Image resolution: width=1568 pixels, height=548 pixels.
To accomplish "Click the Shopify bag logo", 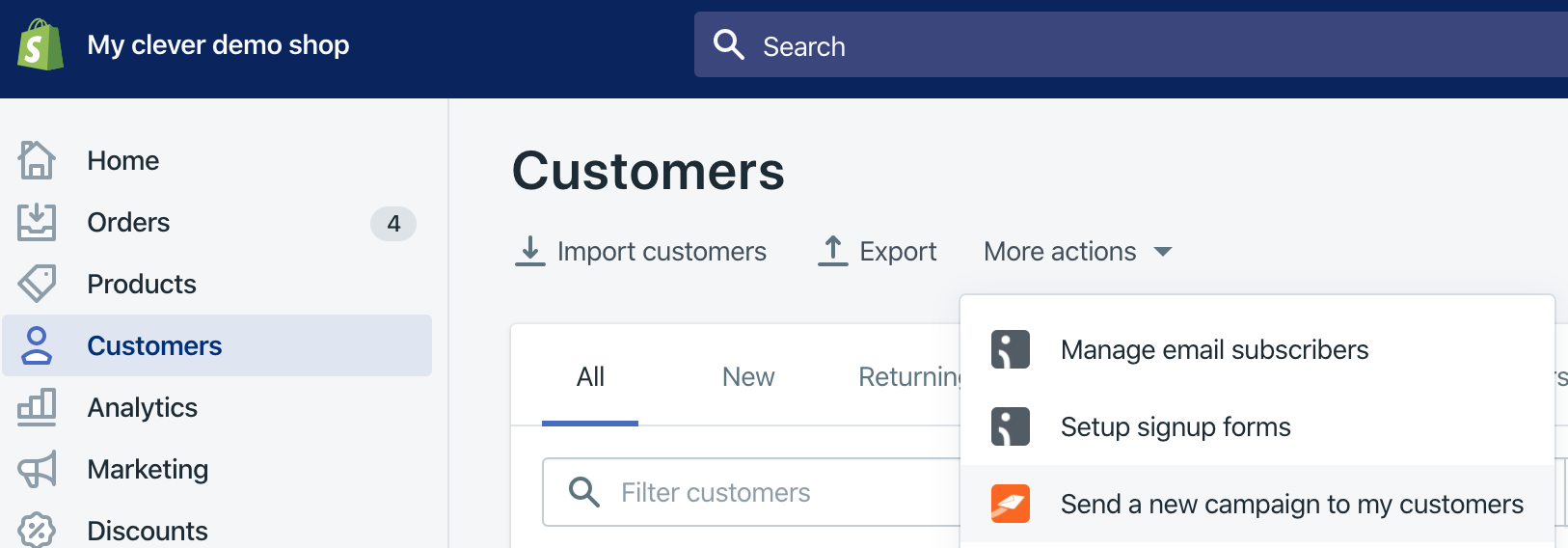I will coord(41,44).
